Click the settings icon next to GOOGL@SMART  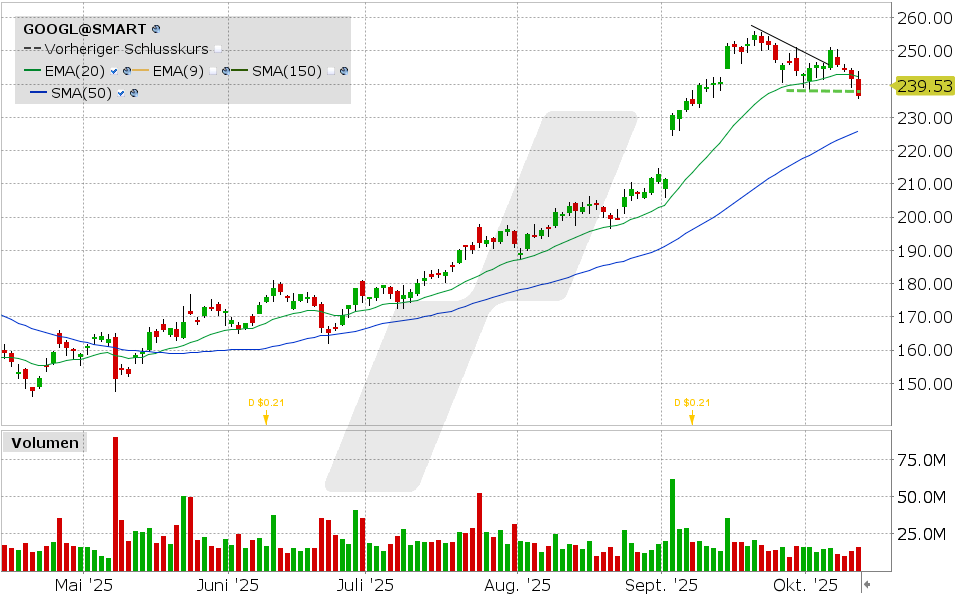tap(156, 31)
